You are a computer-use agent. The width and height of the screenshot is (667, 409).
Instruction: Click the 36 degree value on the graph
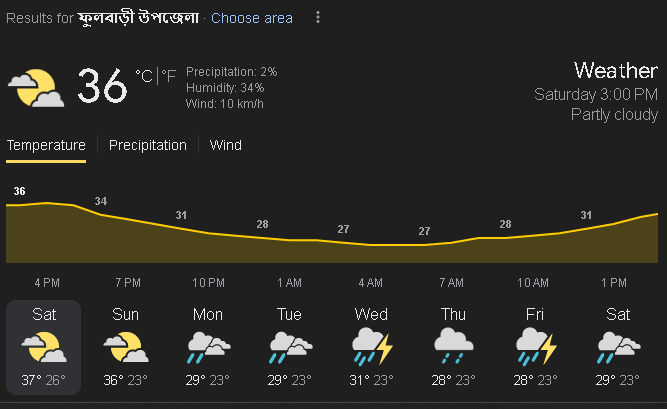20,191
